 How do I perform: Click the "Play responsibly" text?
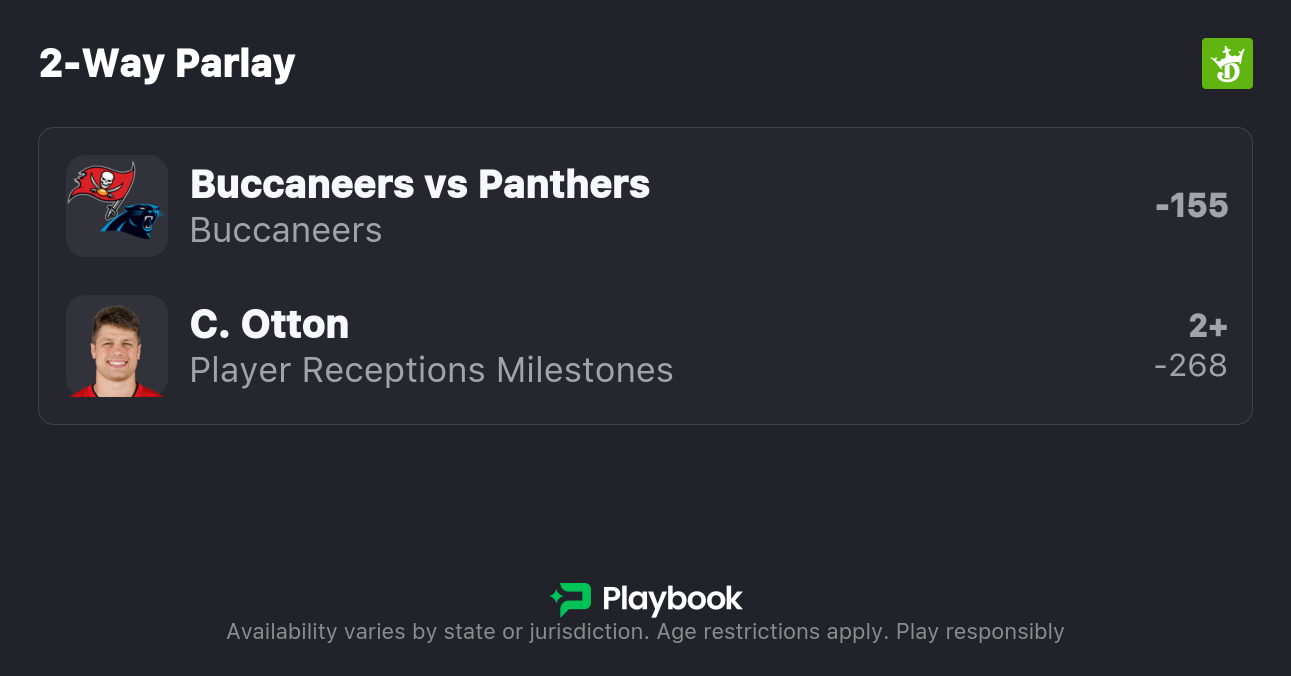[x=980, y=632]
